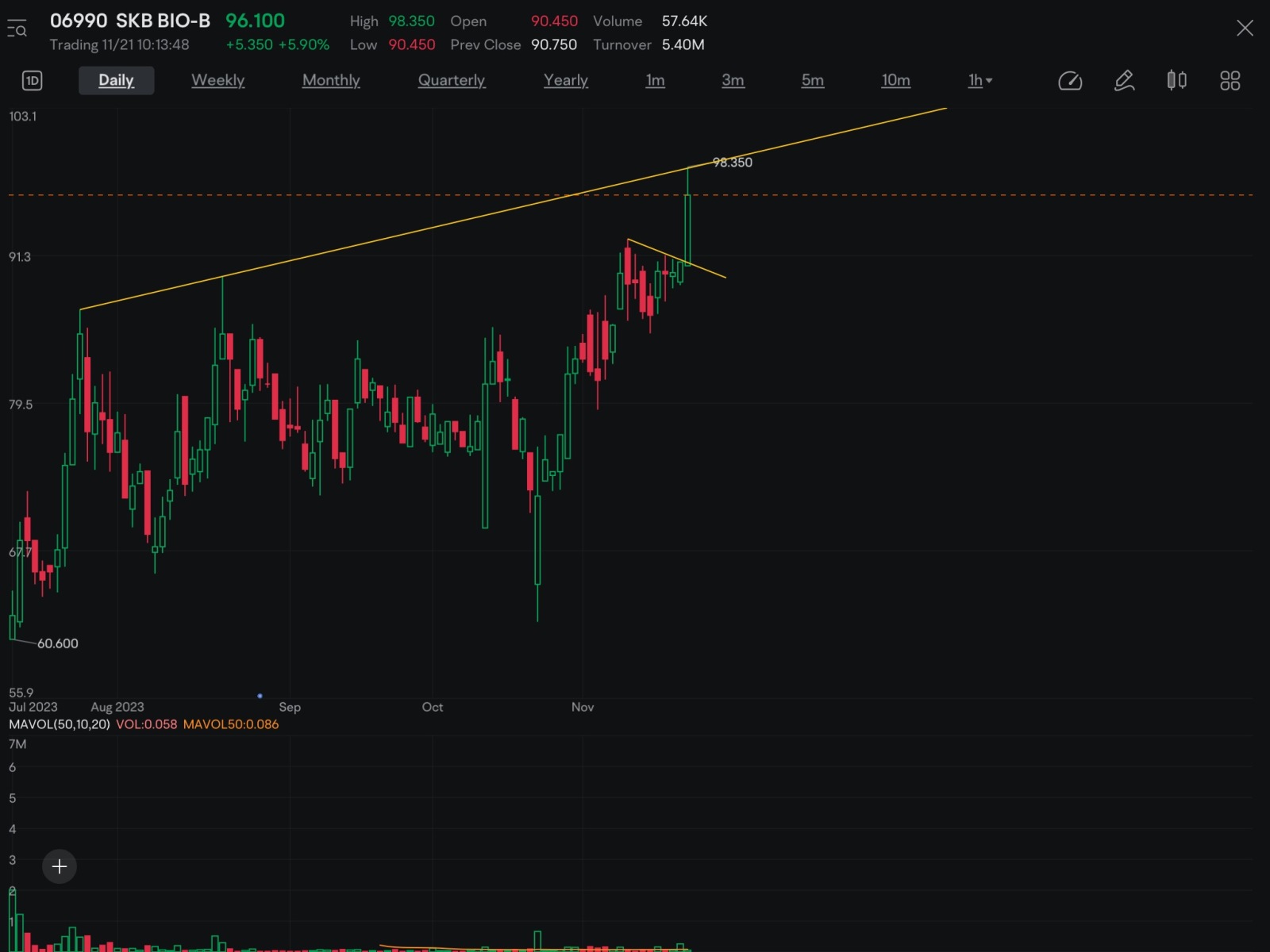Viewport: 1270px width, 952px height.
Task: Click the current price 96.100
Action: click(x=255, y=21)
